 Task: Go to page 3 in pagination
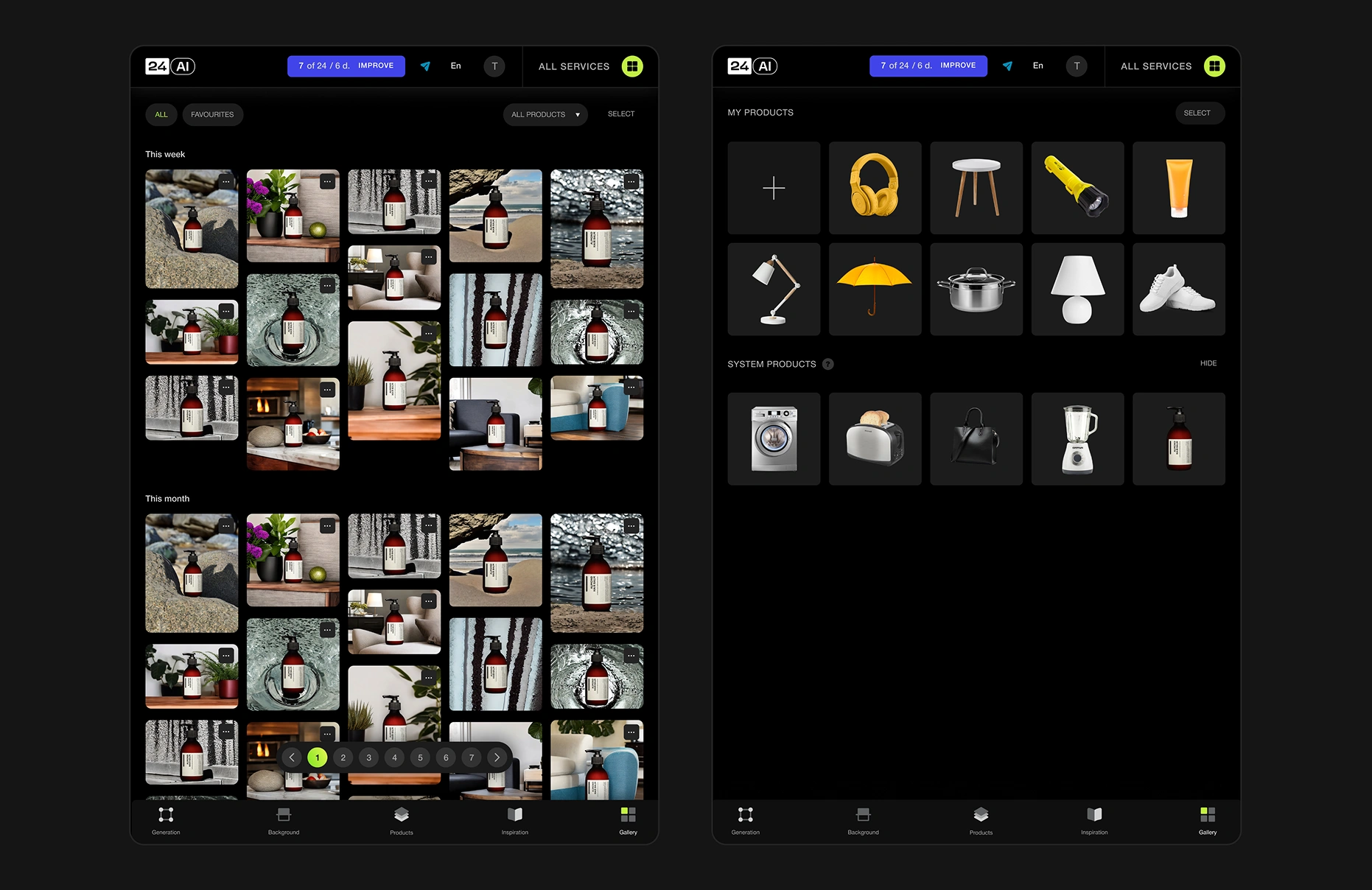[368, 757]
